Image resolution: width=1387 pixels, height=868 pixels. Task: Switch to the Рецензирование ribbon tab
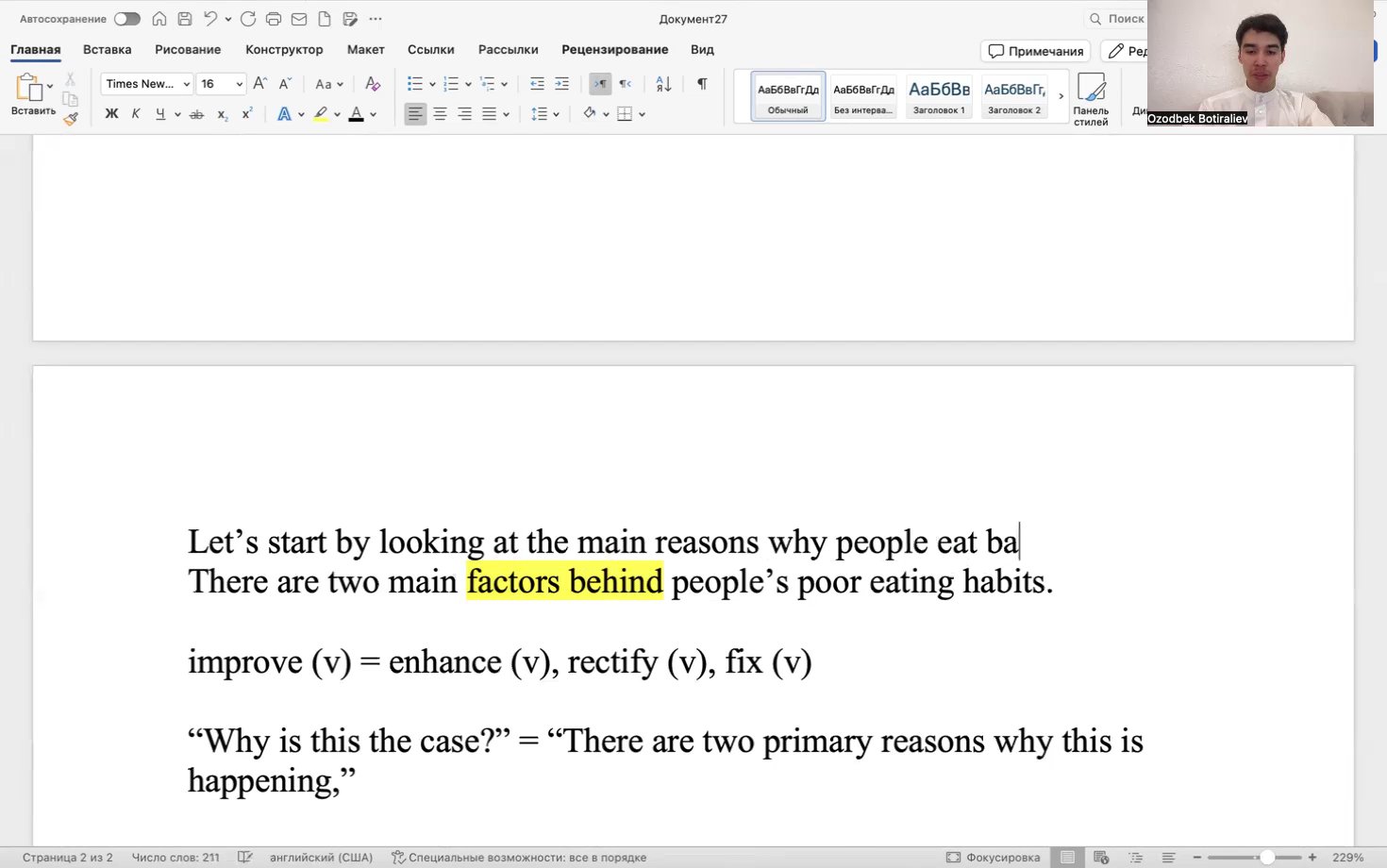614,49
